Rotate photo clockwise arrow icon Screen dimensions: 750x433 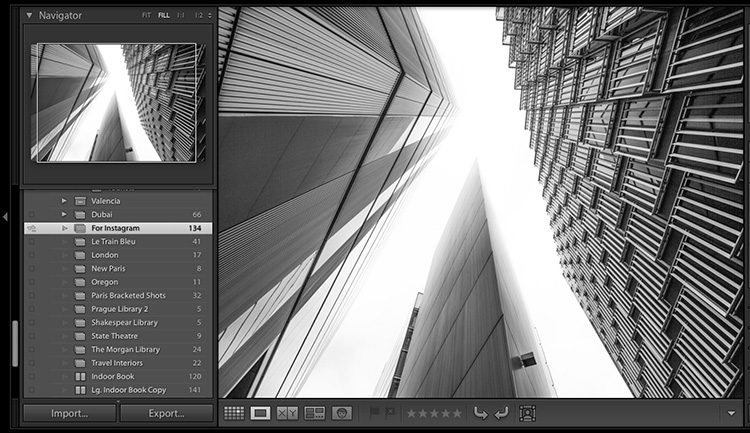[x=500, y=413]
